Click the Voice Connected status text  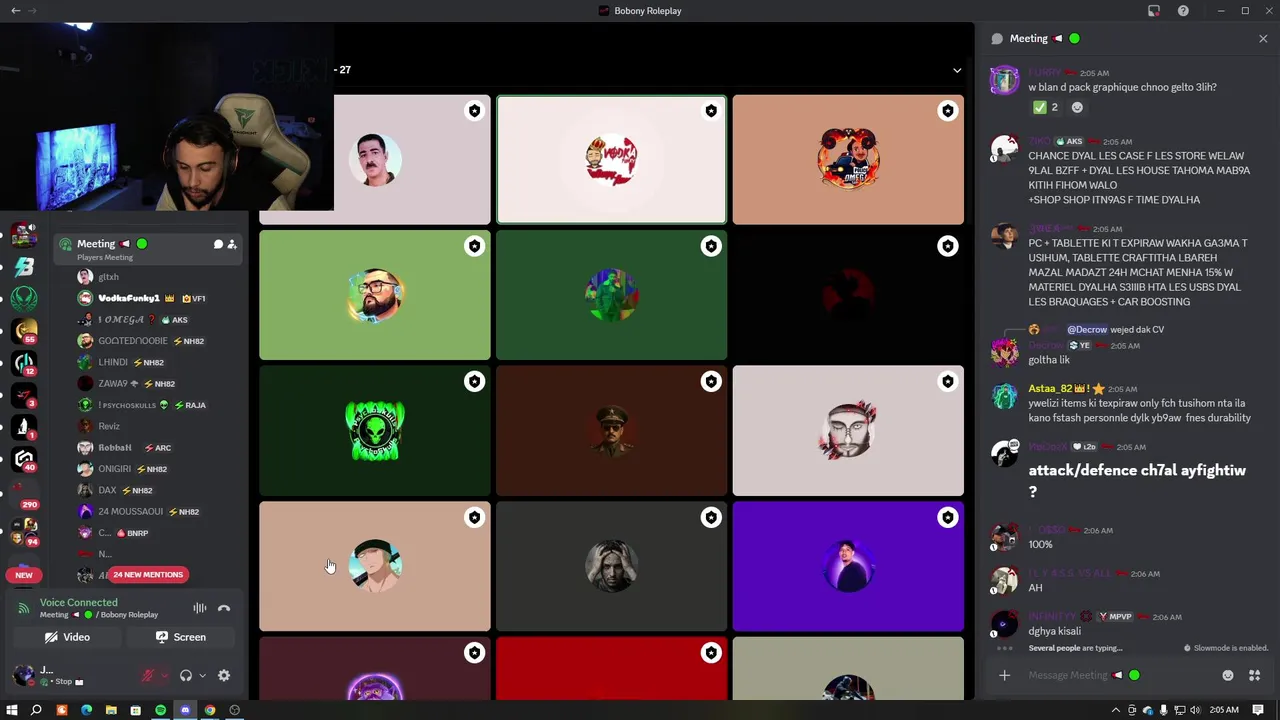(78, 602)
